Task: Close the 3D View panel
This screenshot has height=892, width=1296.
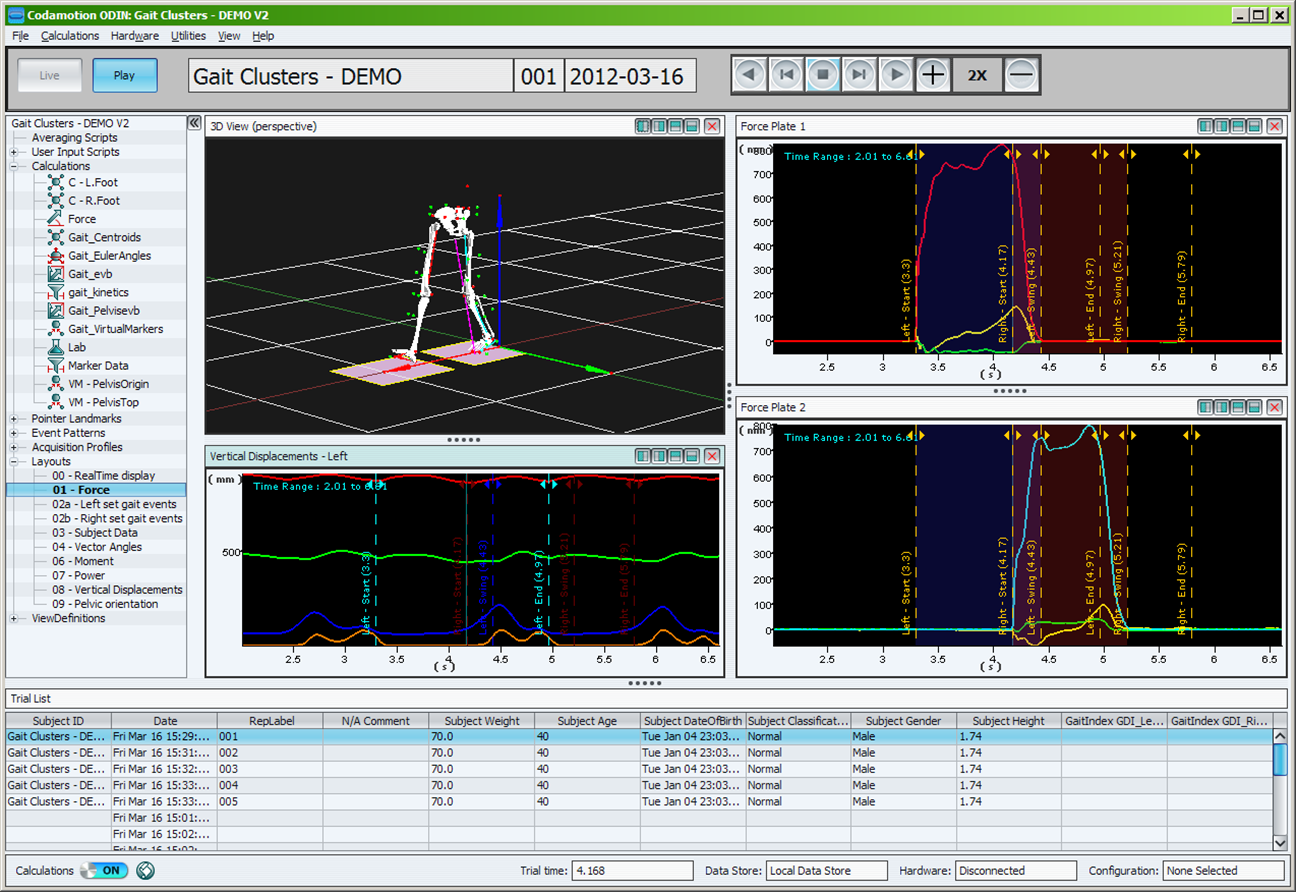Action: click(712, 126)
